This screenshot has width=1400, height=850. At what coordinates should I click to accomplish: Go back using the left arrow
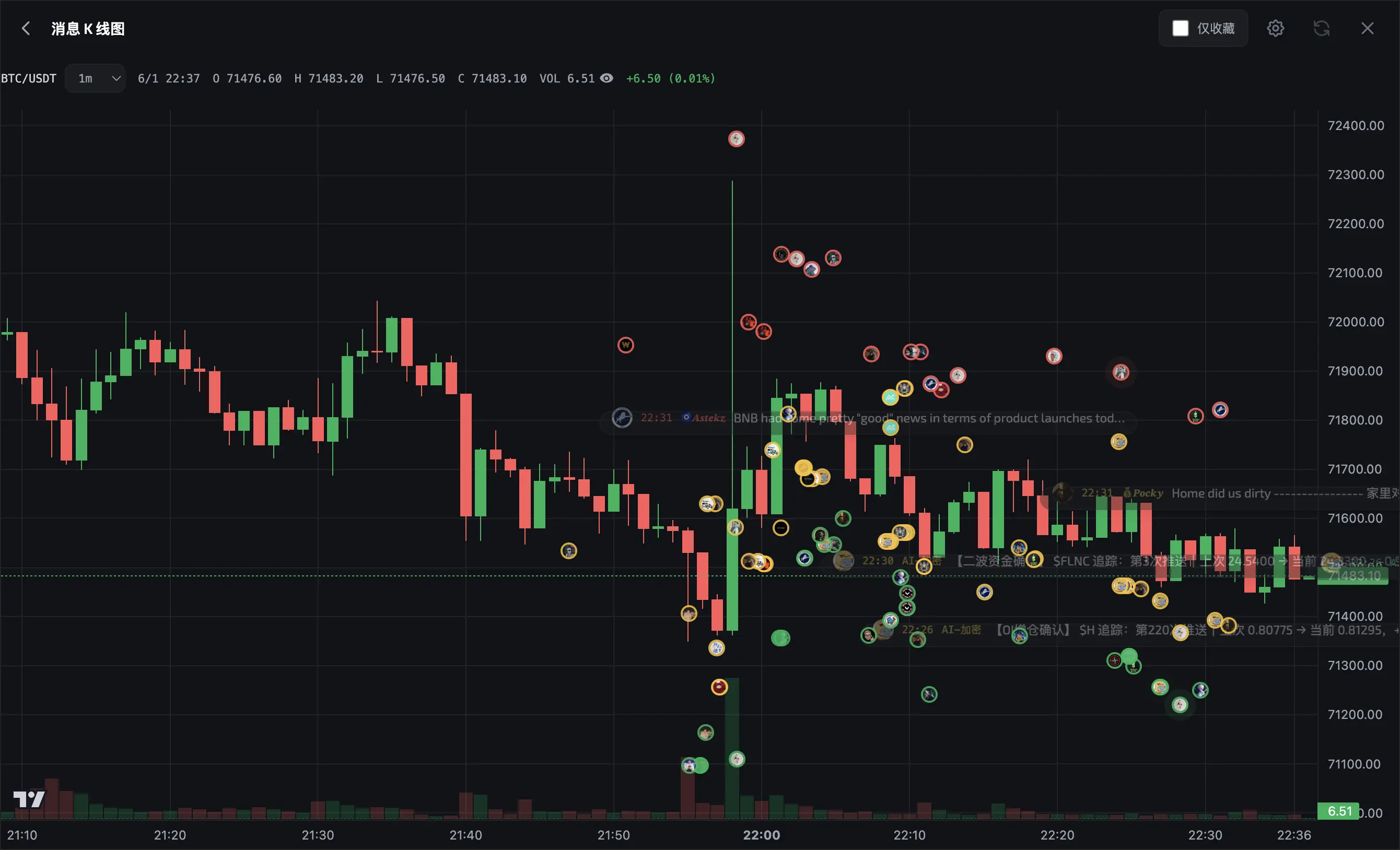(26, 28)
